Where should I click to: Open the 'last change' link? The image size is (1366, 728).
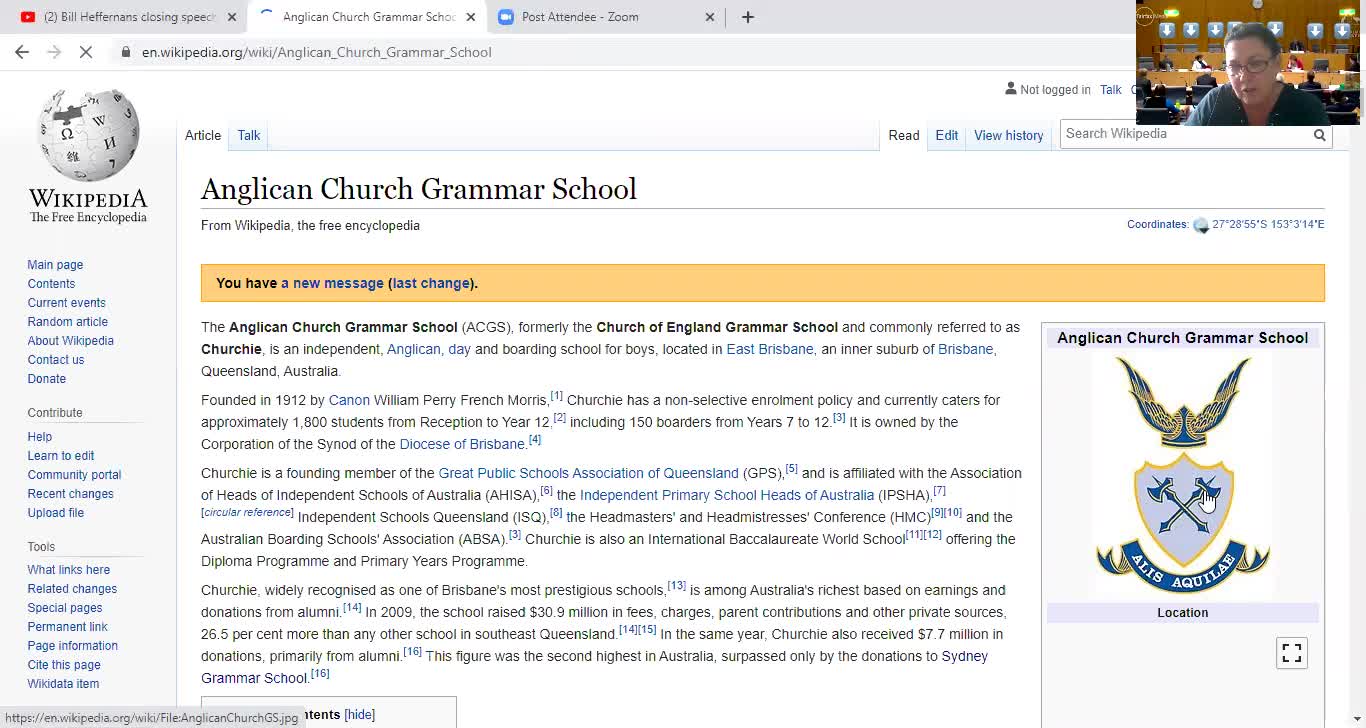pos(431,283)
